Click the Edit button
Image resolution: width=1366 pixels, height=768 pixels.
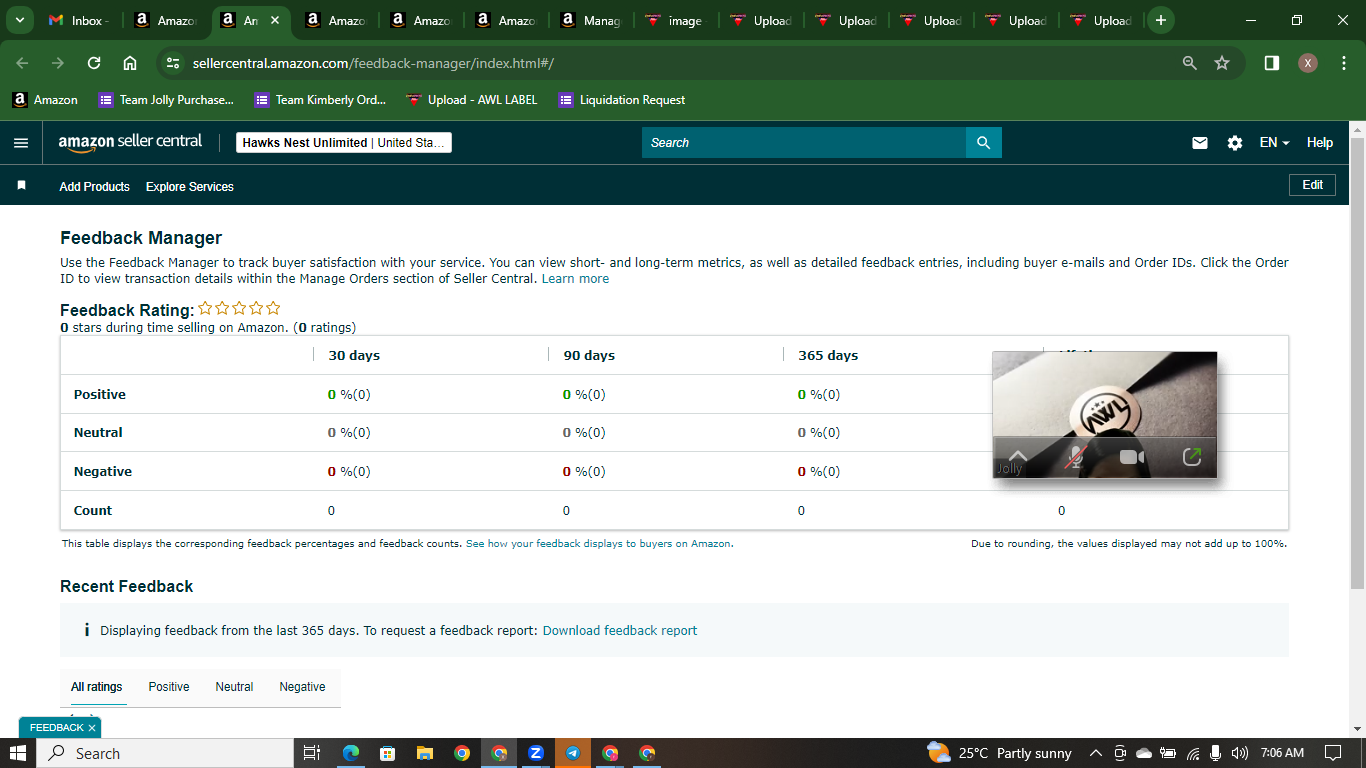tap(1312, 185)
